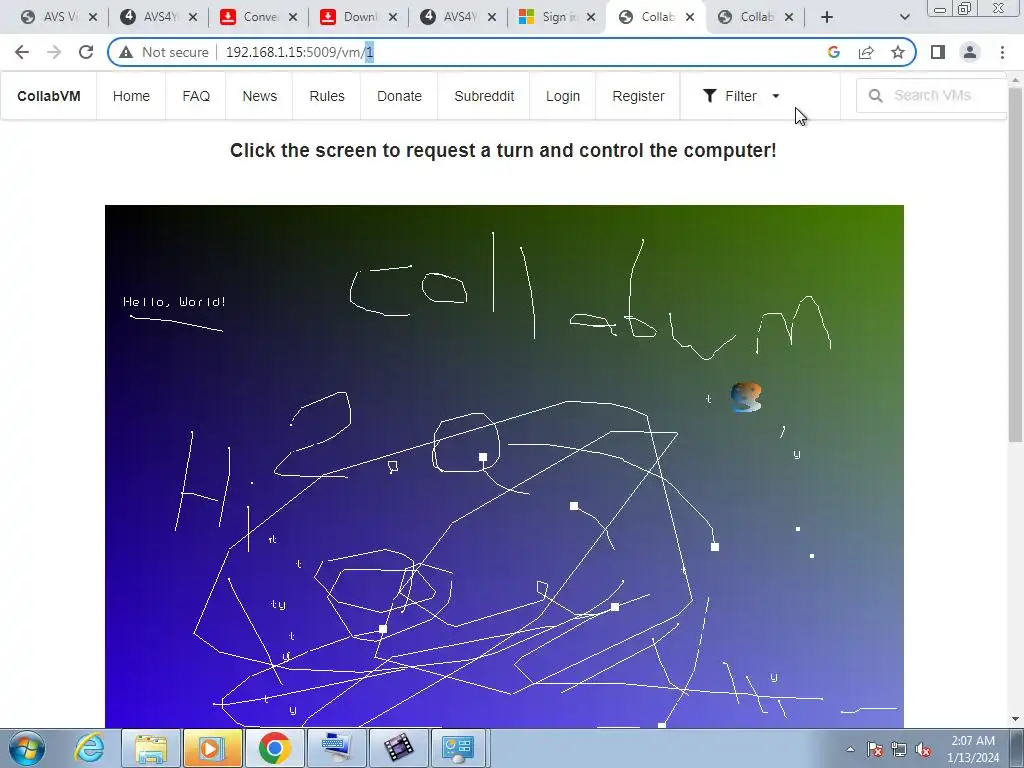Screen dimensions: 1024x768
Task: Click the scrollbar down arrow
Action: click(1015, 719)
